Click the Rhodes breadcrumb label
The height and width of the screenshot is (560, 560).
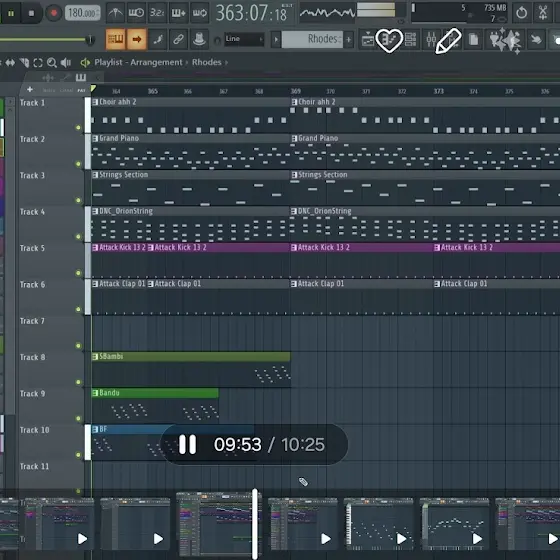pyautogui.click(x=207, y=62)
